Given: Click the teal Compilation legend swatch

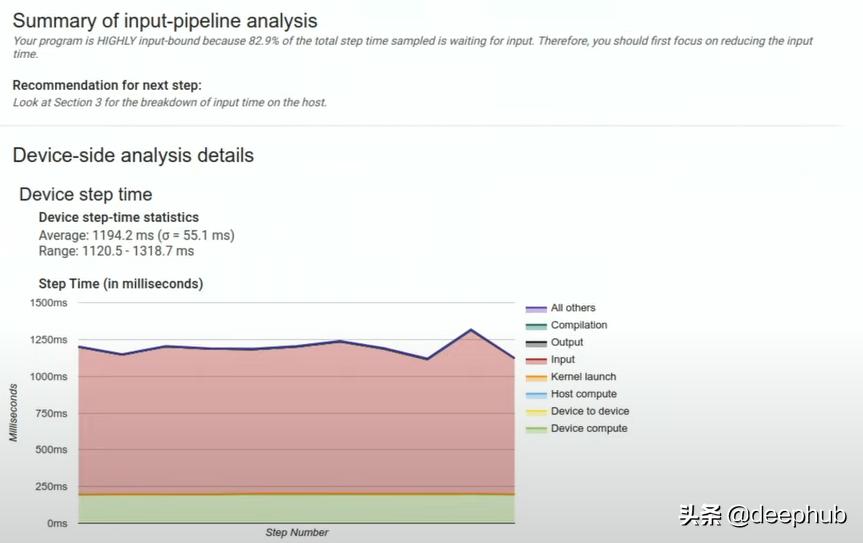Looking at the screenshot, I should pyautogui.click(x=535, y=326).
